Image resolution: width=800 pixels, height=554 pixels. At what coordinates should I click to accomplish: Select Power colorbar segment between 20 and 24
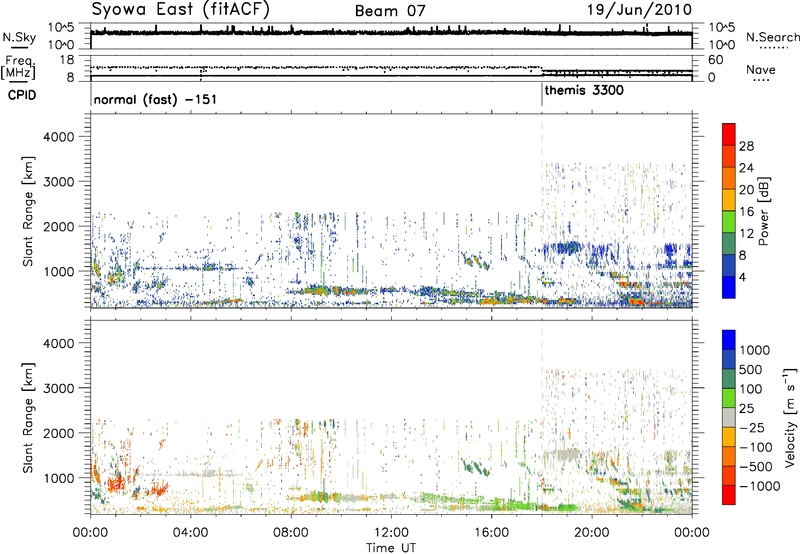point(729,178)
